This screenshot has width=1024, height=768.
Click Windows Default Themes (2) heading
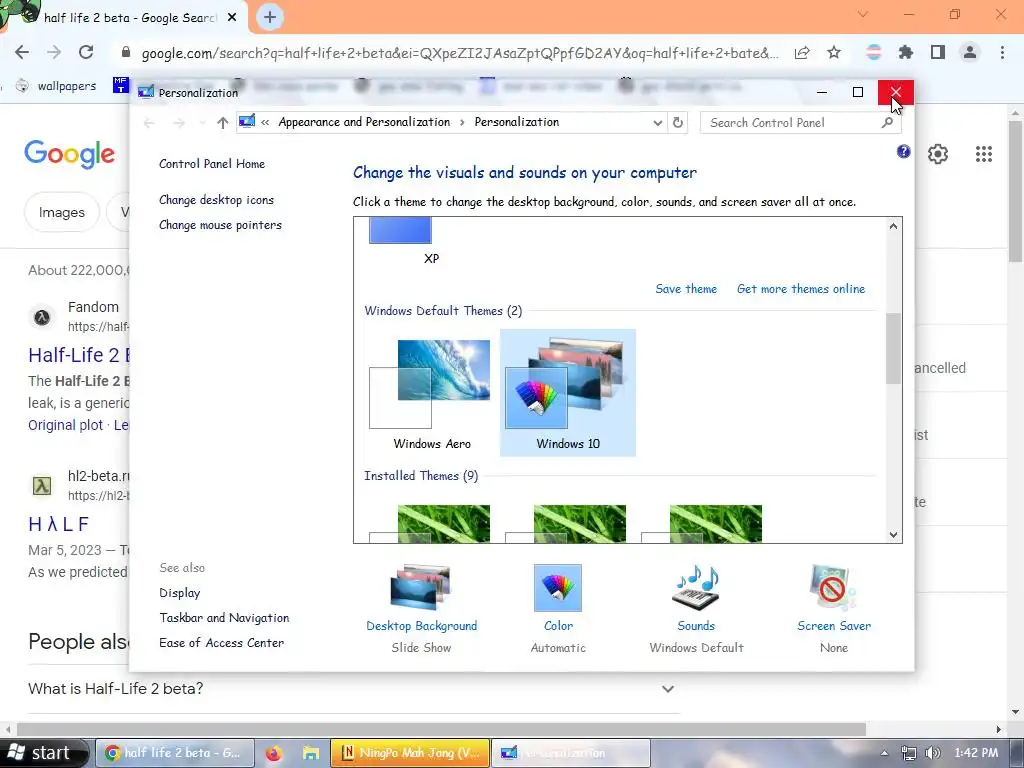coord(443,311)
